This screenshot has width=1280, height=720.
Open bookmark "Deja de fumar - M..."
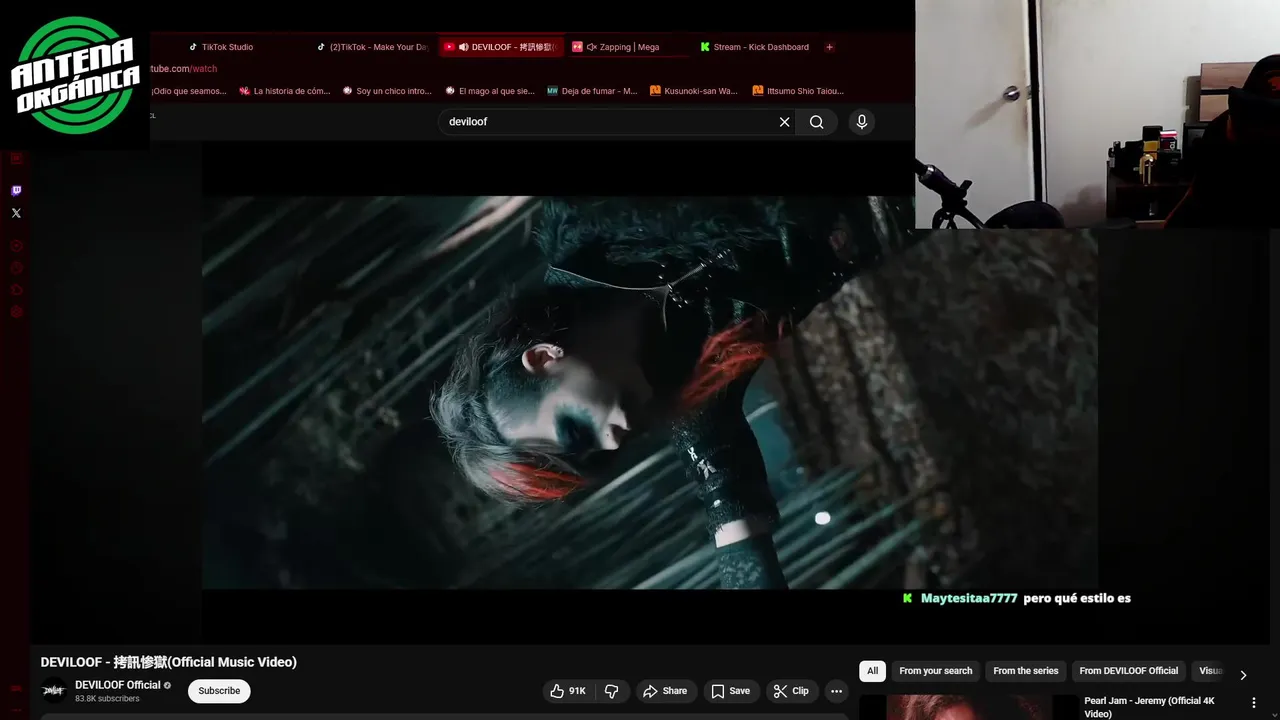coord(592,91)
